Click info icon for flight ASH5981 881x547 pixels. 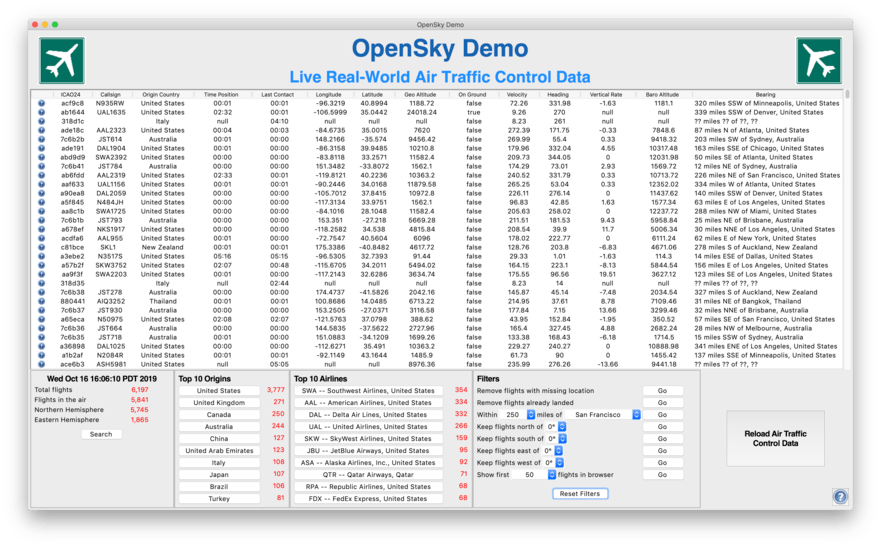click(42, 364)
